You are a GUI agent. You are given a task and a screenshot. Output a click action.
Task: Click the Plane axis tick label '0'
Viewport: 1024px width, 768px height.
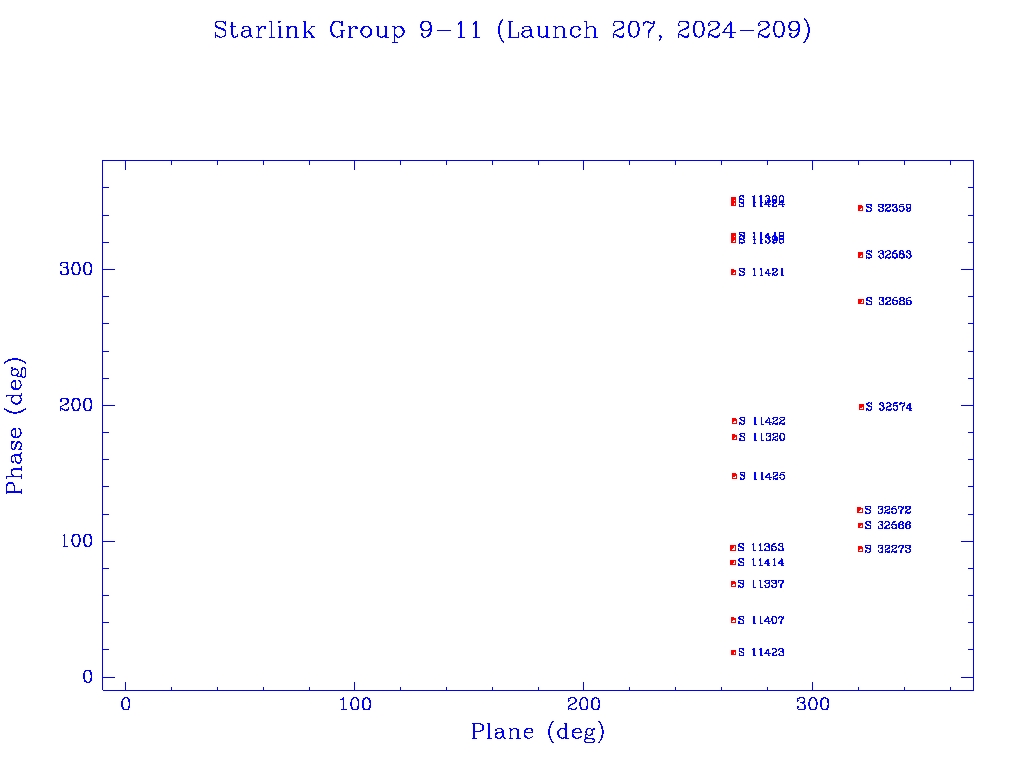coord(125,704)
